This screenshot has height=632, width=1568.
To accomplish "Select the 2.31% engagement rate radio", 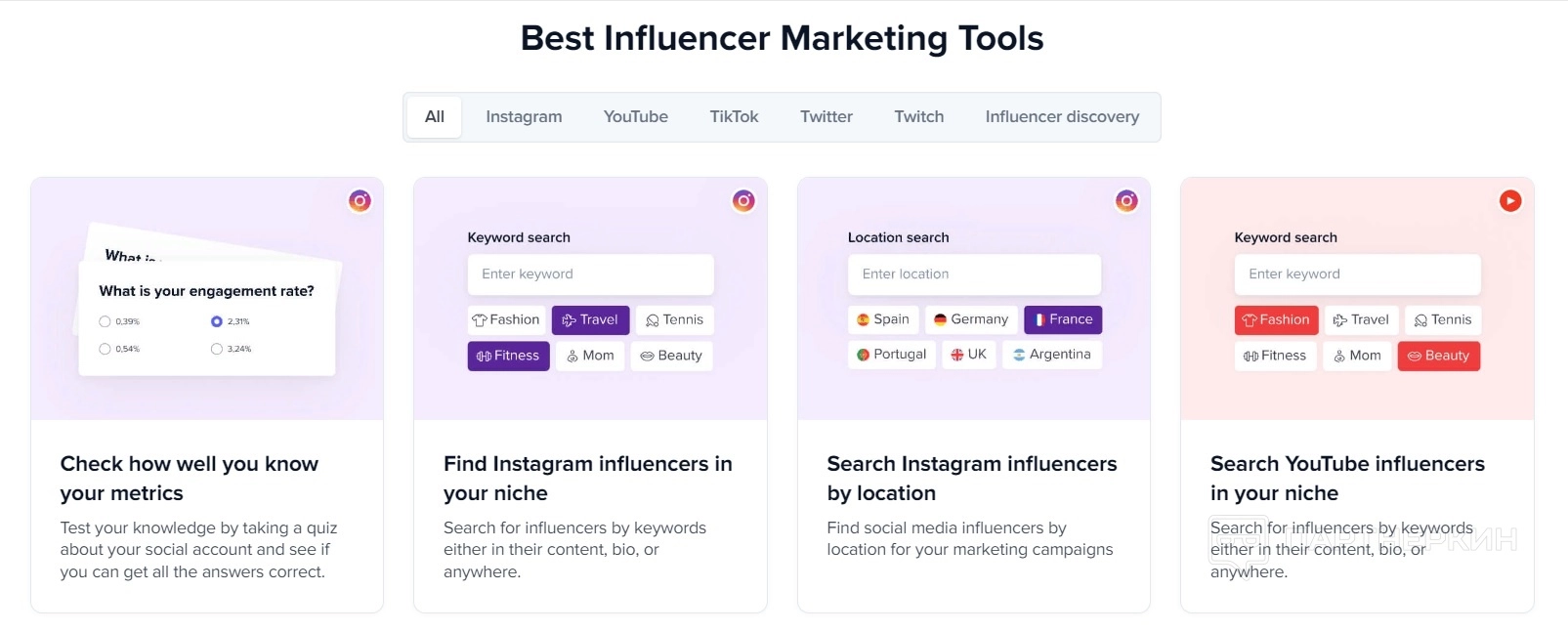I will [217, 321].
